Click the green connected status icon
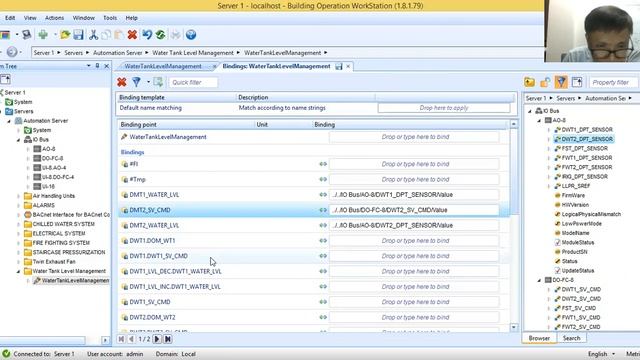 coord(6,353)
